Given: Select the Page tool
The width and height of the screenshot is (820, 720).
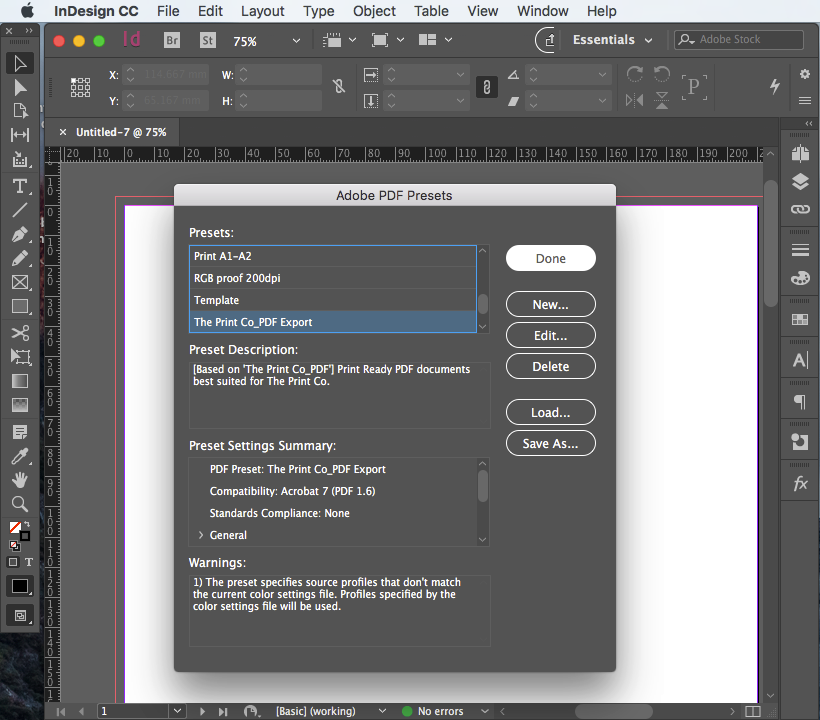Looking at the screenshot, I should [20, 111].
